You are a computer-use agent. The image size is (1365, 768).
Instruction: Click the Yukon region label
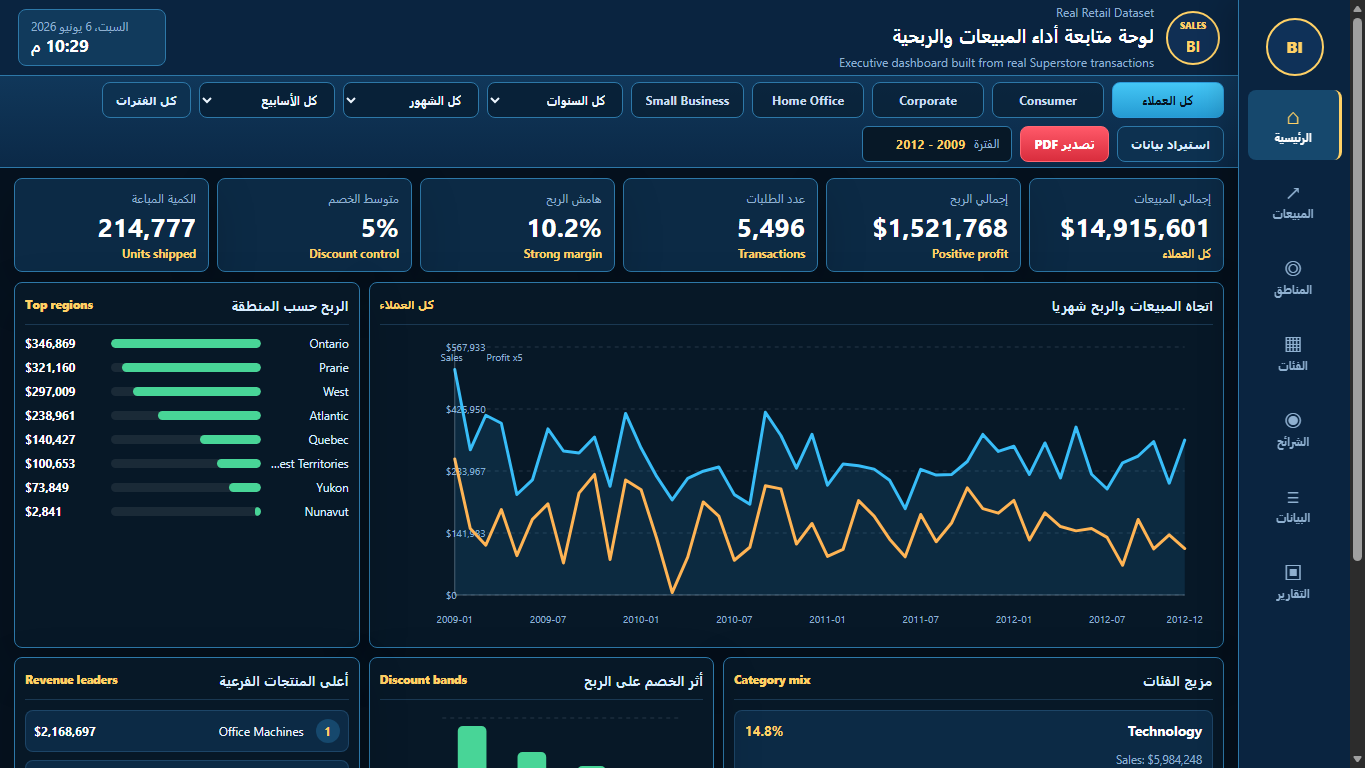tap(332, 487)
